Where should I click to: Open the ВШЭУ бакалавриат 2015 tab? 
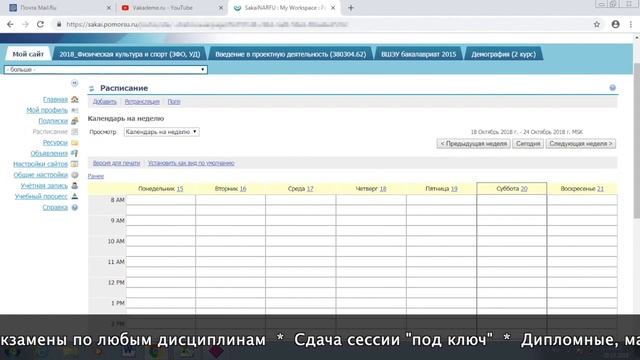coord(418,54)
